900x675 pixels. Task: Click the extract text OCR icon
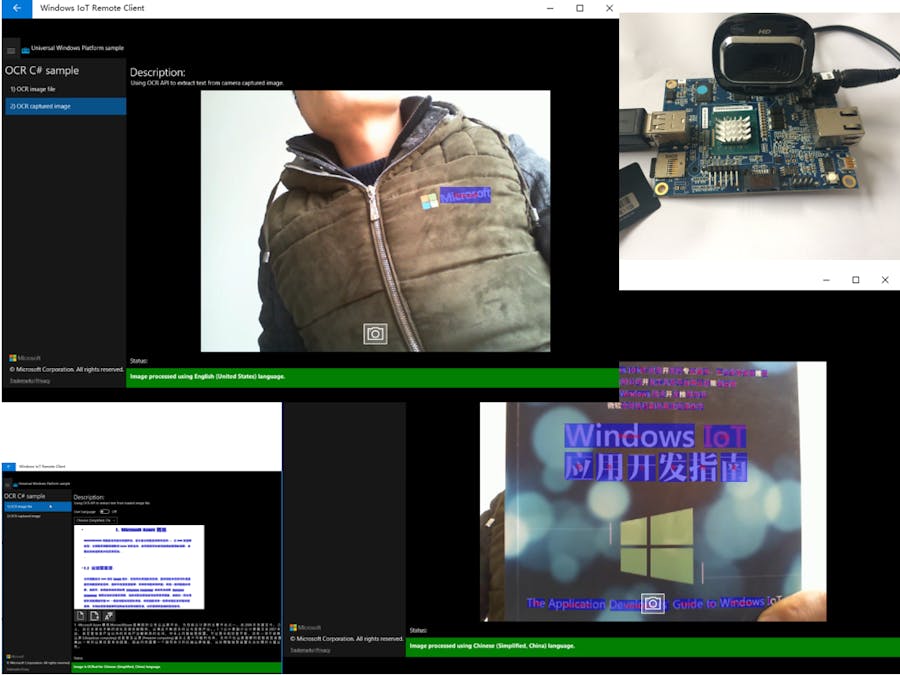tap(109, 615)
